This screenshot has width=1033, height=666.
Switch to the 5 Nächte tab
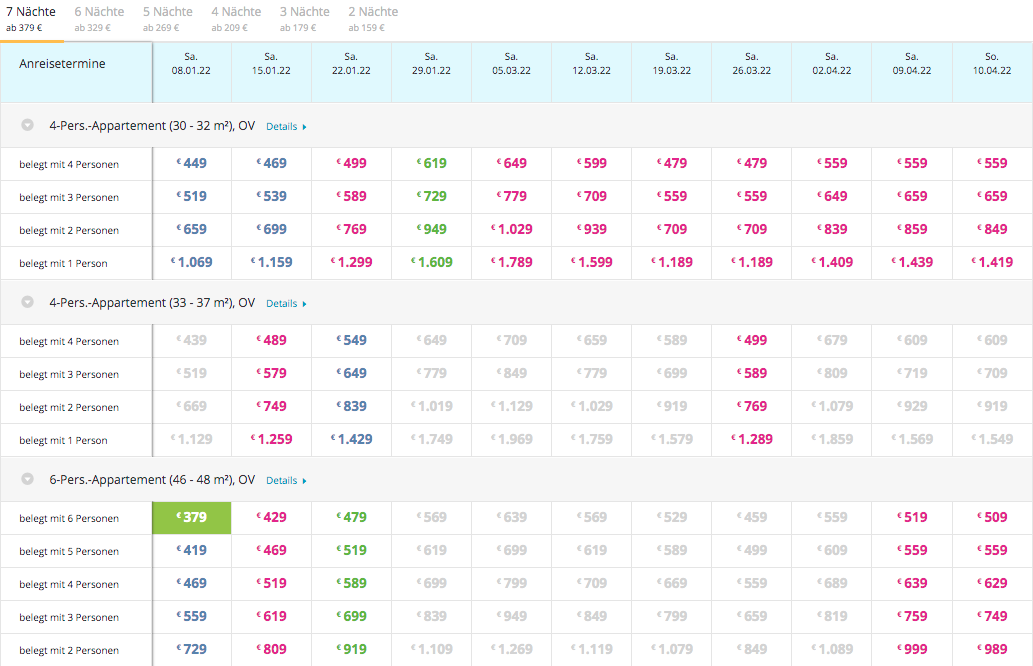pos(167,18)
